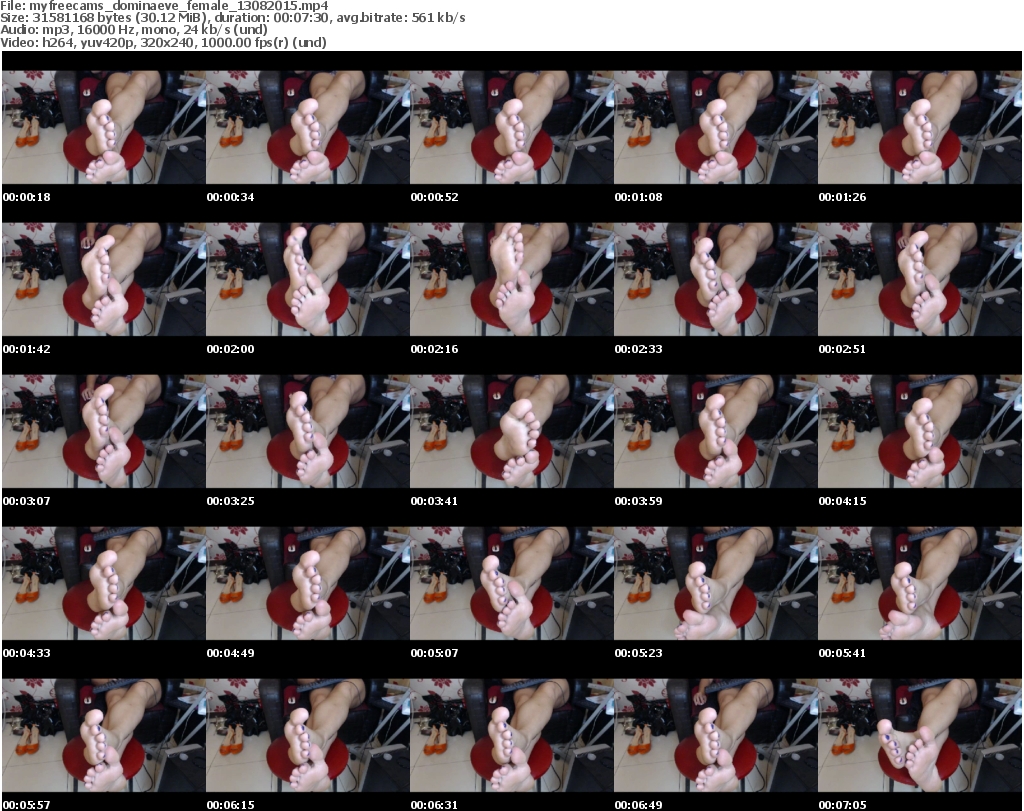This screenshot has height=811, width=1024.
Task: Select the thumbnail frame at 00:04:33
Action: 104,584
